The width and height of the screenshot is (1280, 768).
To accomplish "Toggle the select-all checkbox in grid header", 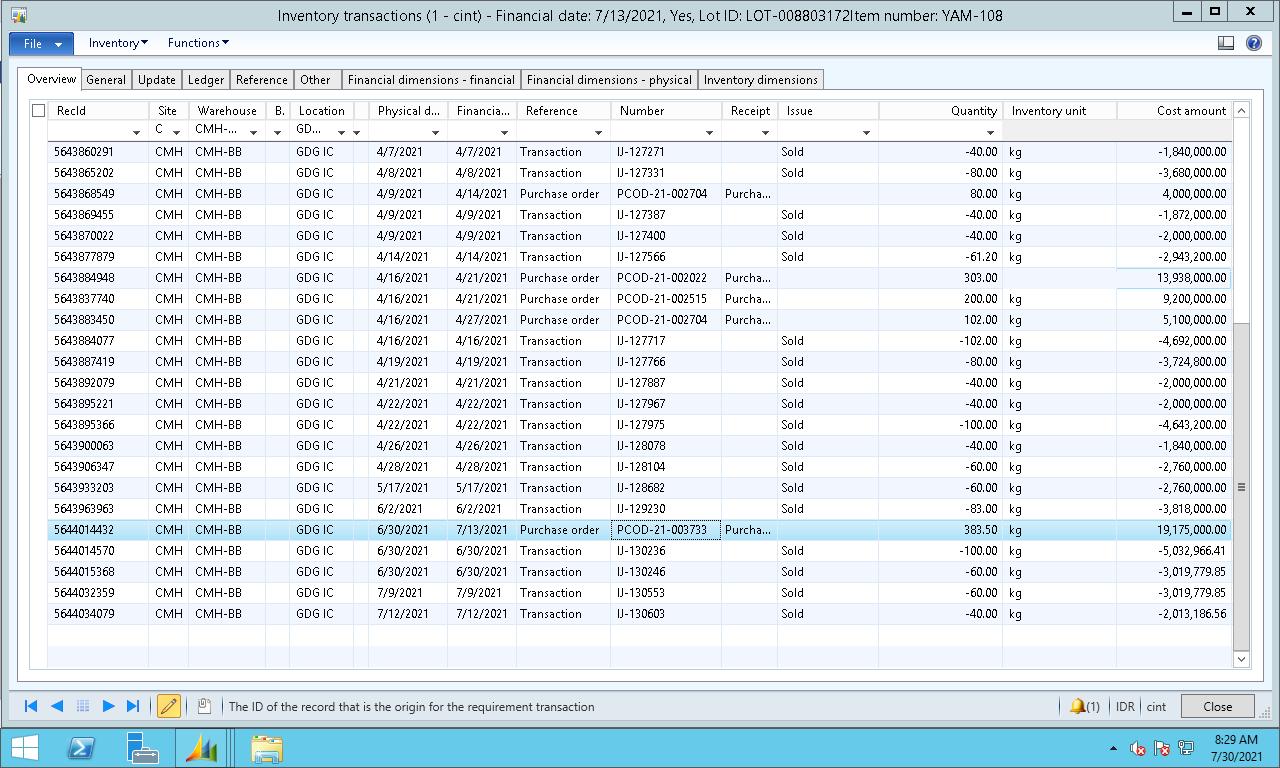I will point(38,111).
